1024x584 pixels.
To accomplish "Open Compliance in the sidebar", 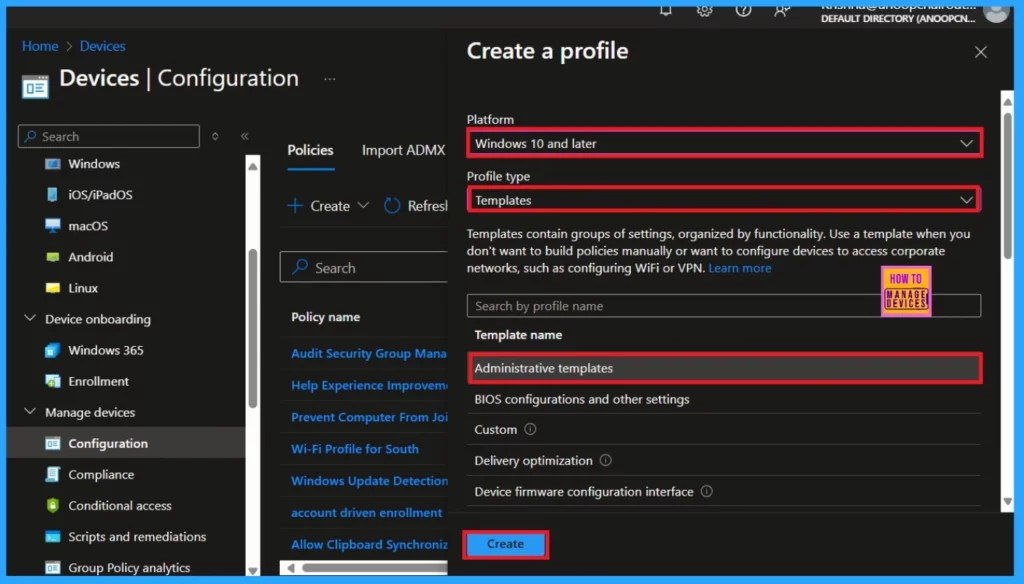I will (101, 474).
